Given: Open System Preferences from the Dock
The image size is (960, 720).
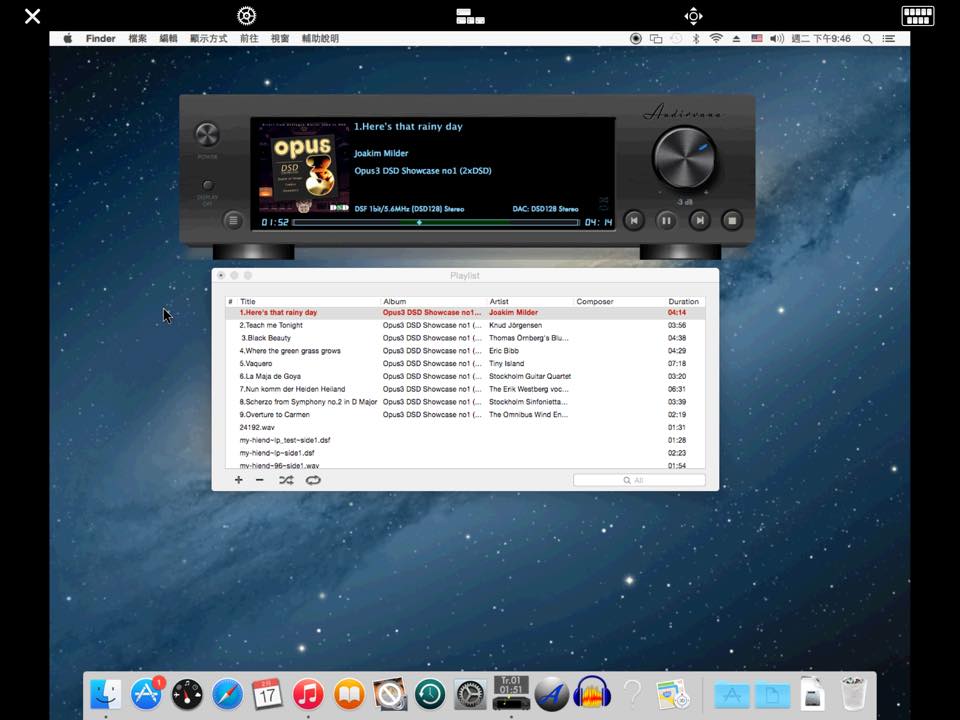Looking at the screenshot, I should click(x=470, y=694).
